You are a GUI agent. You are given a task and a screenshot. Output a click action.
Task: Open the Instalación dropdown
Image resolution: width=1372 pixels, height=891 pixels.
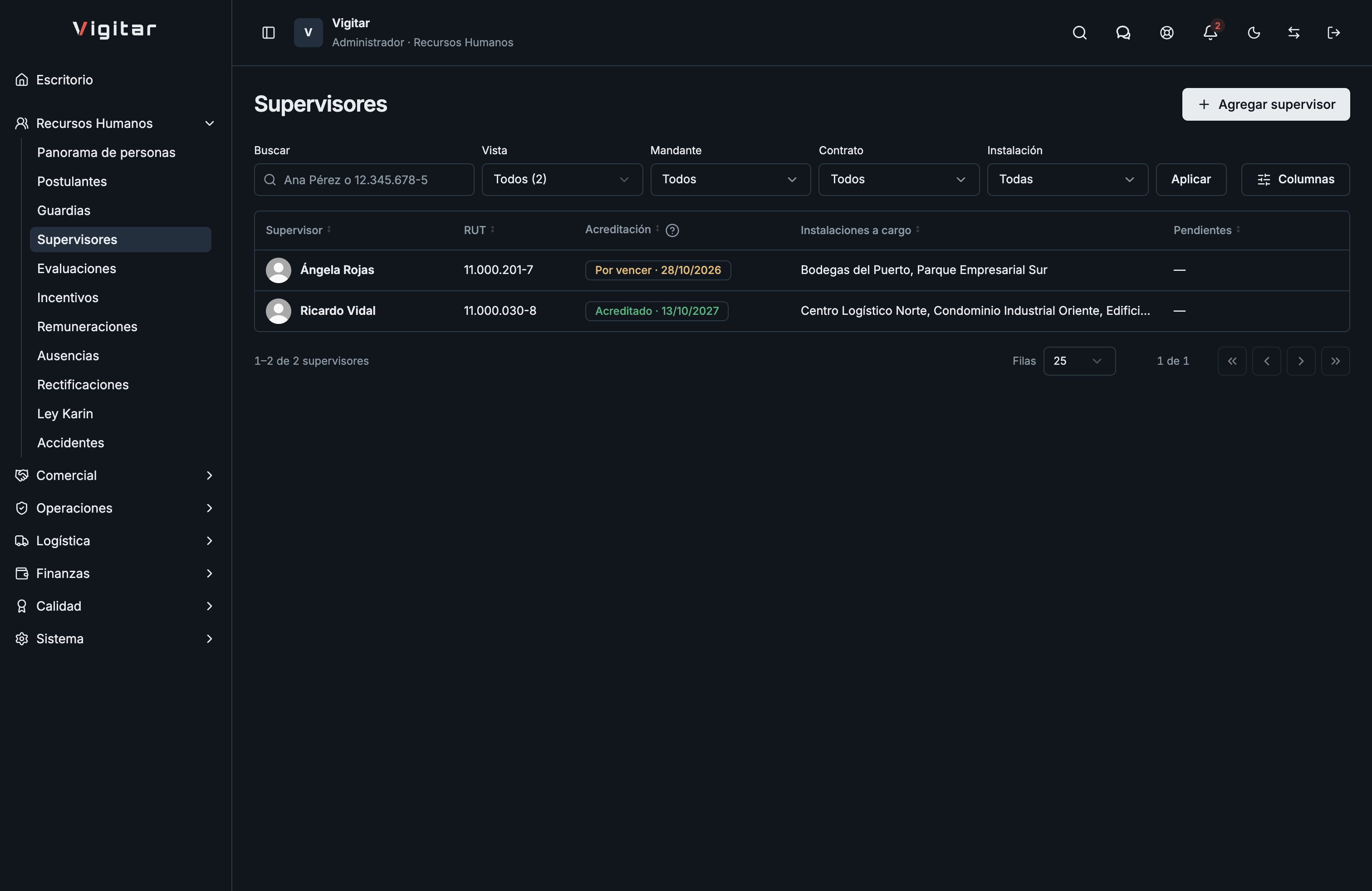(x=1068, y=179)
